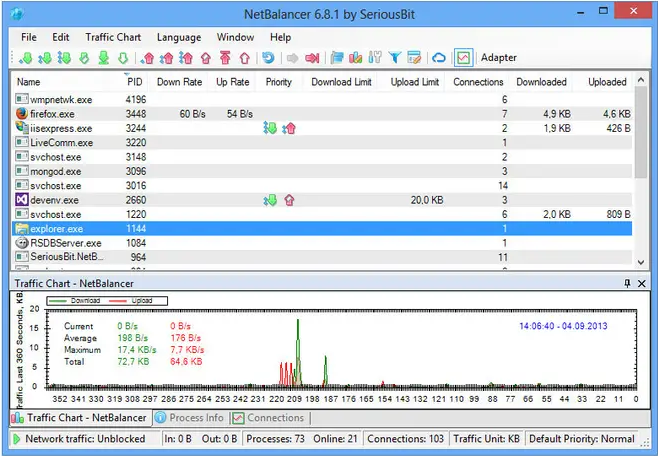This screenshot has height=456, width=658.
Task: Toggle the traffic chart view toolbar button
Action: [463, 58]
